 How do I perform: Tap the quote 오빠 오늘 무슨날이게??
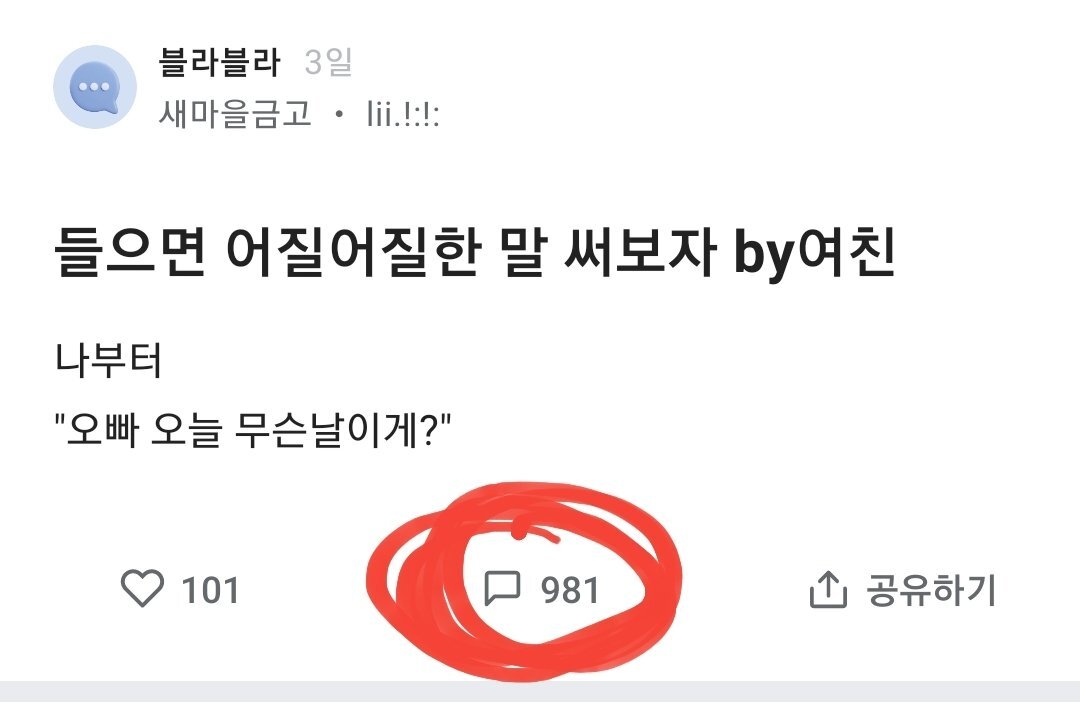coord(253,431)
